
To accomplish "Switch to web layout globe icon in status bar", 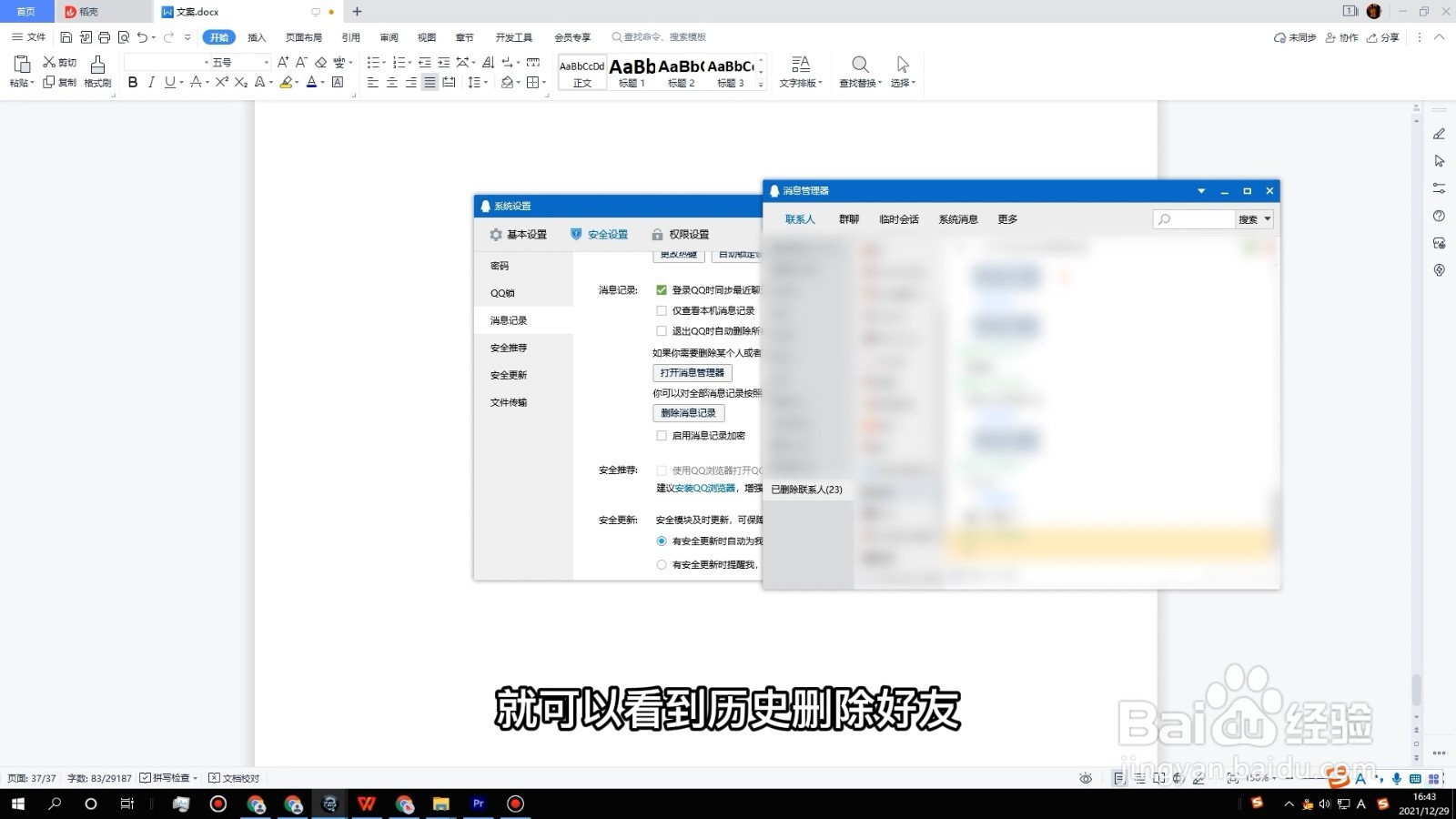I will [x=1178, y=778].
